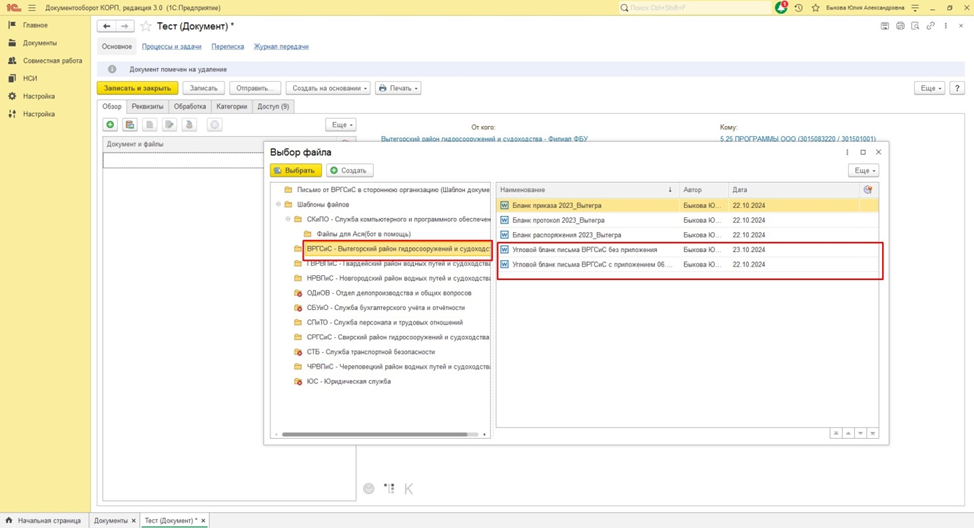Open the Печать dropdown
Image resolution: width=974 pixels, height=528 pixels.
(x=398, y=88)
